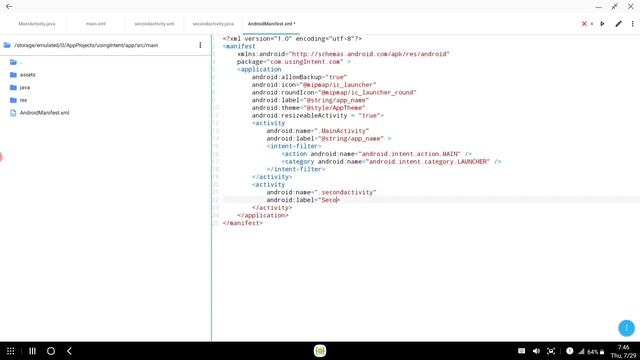The image size is (640, 360).
Task: Click the package="com.usingIntent.com" line
Action: pyautogui.click(x=293, y=62)
